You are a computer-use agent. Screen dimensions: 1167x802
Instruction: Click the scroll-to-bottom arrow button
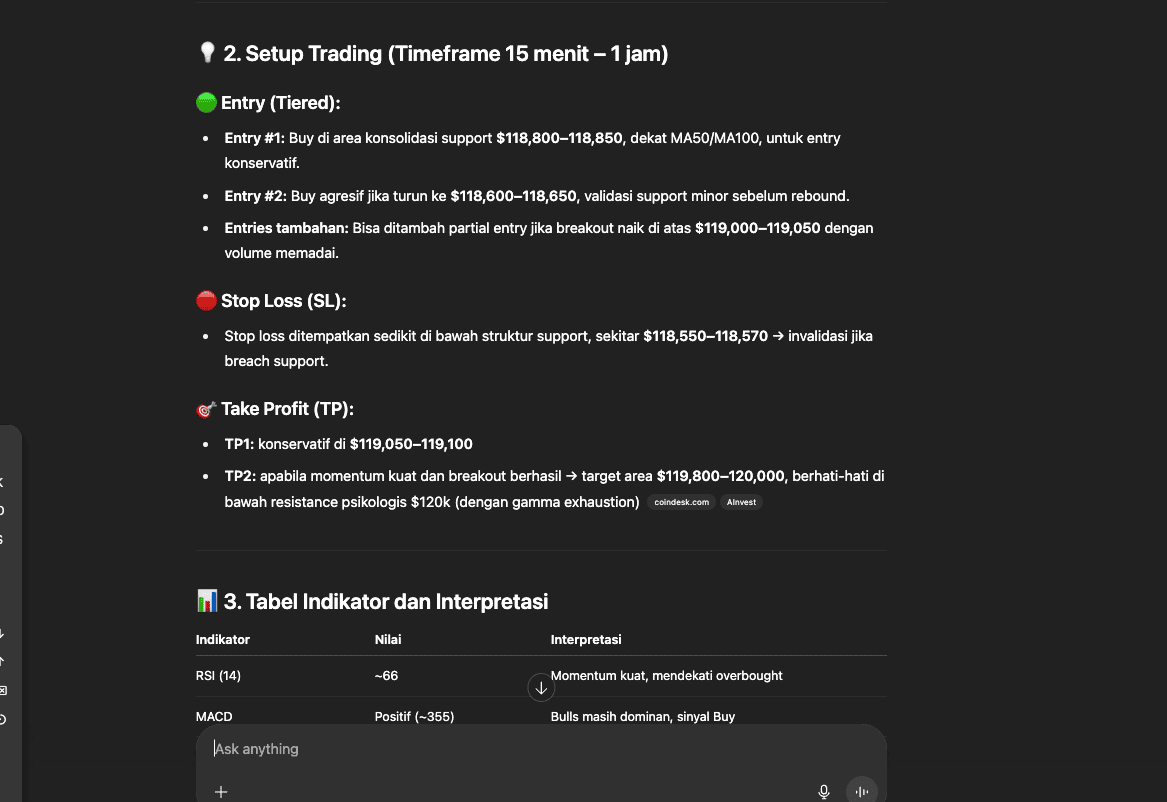pyautogui.click(x=541, y=688)
